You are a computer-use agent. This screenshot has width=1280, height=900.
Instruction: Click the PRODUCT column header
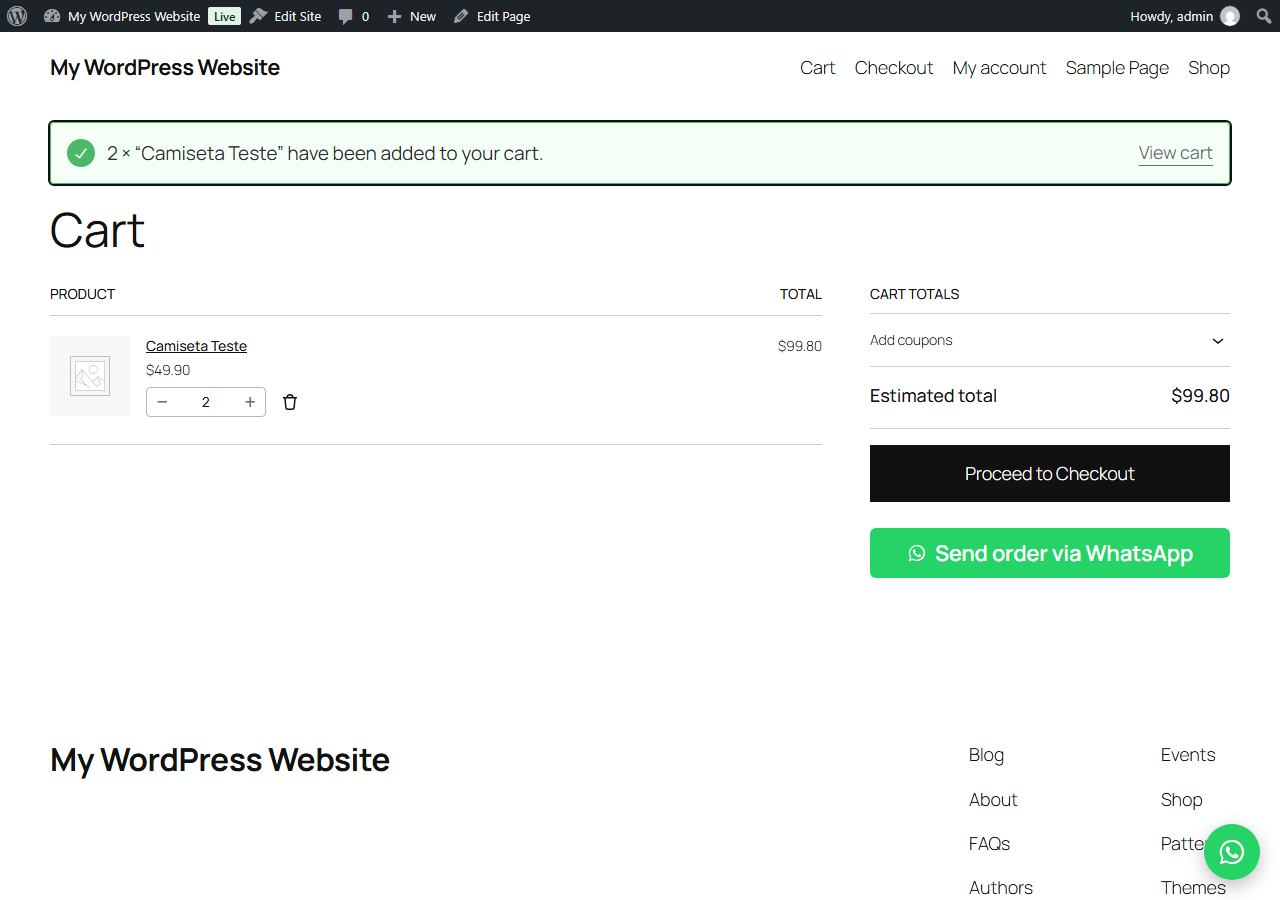pos(82,294)
